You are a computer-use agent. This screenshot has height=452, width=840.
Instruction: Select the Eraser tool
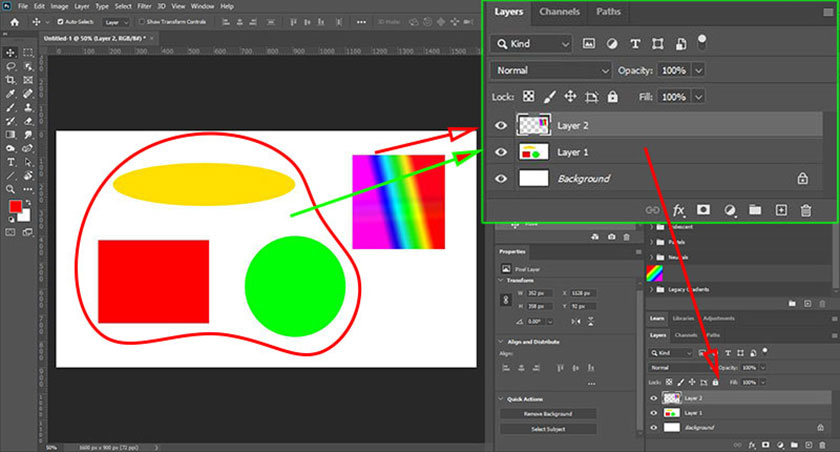point(28,121)
